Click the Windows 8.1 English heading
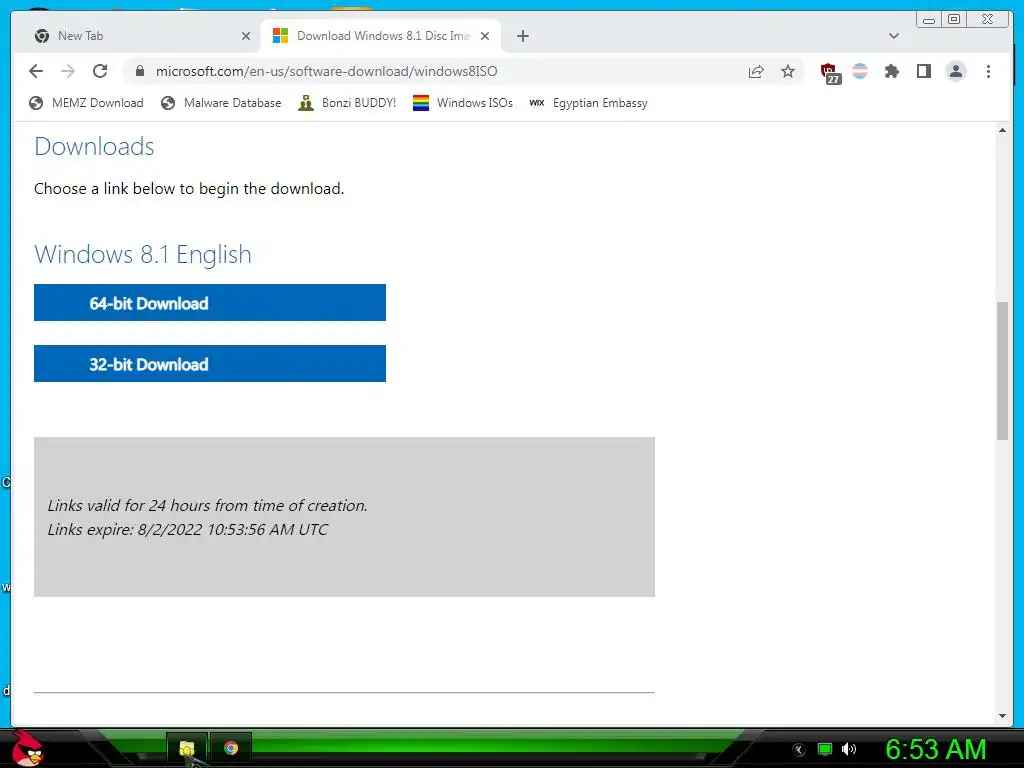This screenshot has height=768, width=1024. (x=142, y=254)
